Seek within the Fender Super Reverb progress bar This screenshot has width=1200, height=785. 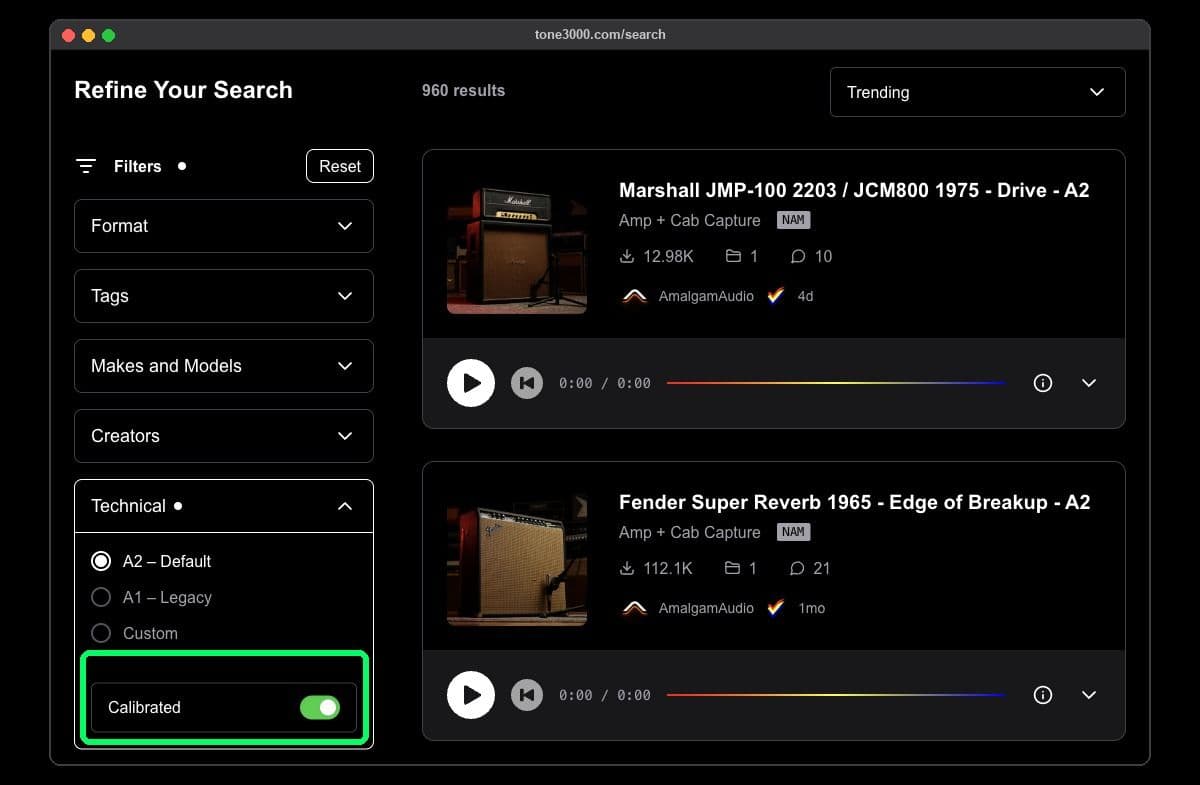[x=836, y=695]
